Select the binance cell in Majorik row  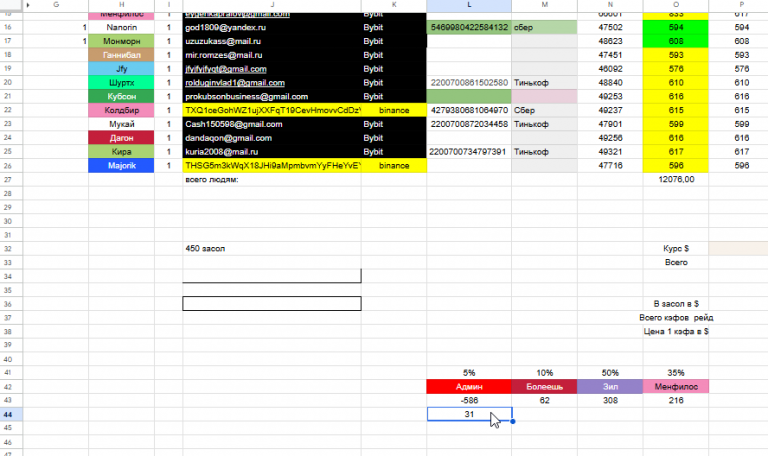click(394, 166)
